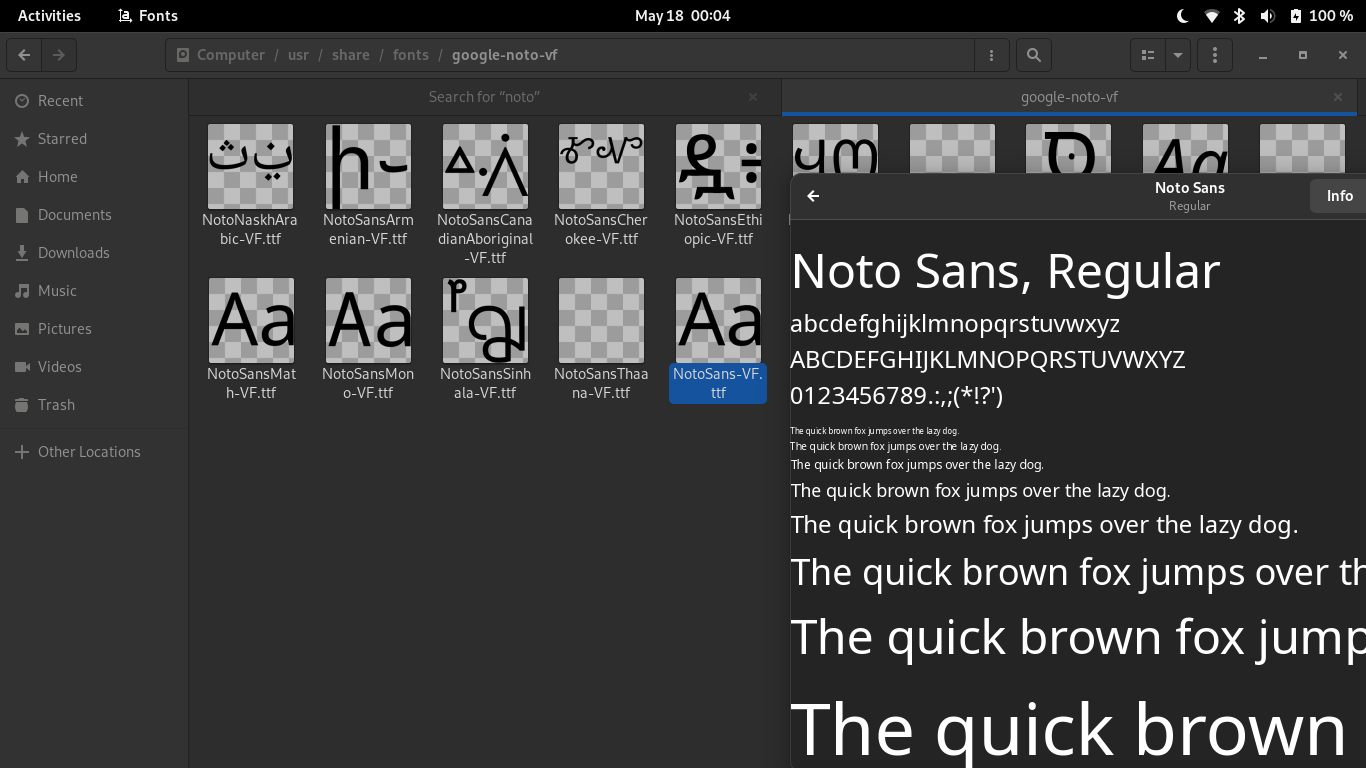Screen dimensions: 1366x768
Task: Switch to the 'Search for "noto"' tab
Action: click(484, 97)
